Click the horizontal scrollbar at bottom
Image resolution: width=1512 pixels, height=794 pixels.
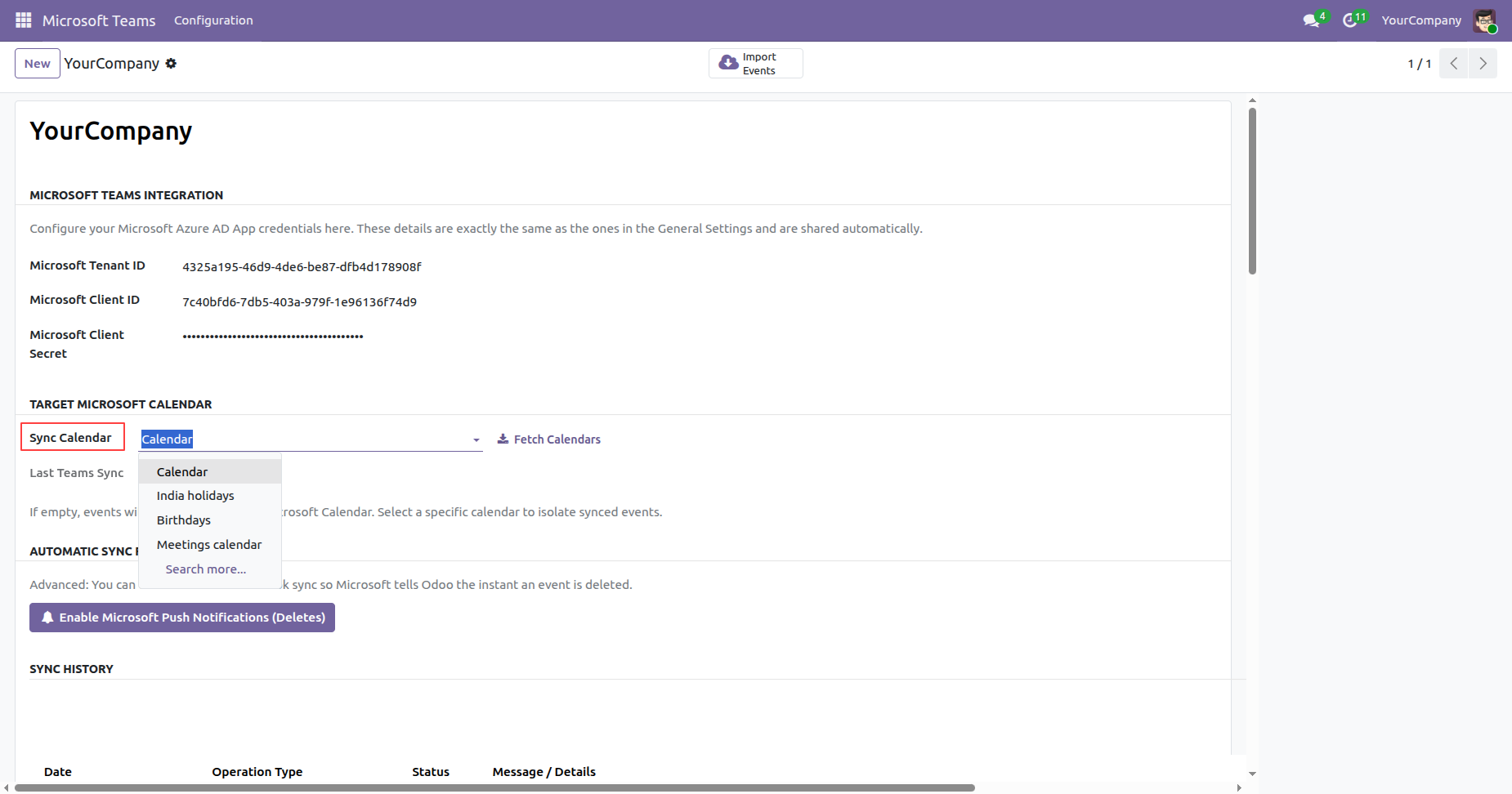coord(494,787)
